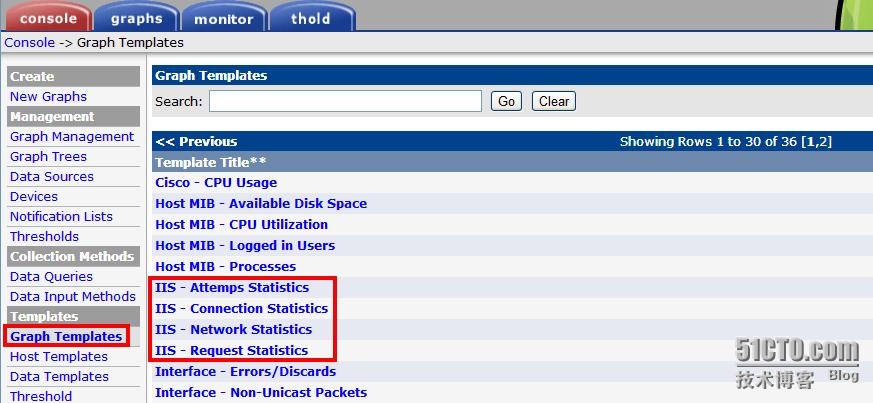Select Graph Templates in sidebar

pyautogui.click(x=66, y=336)
